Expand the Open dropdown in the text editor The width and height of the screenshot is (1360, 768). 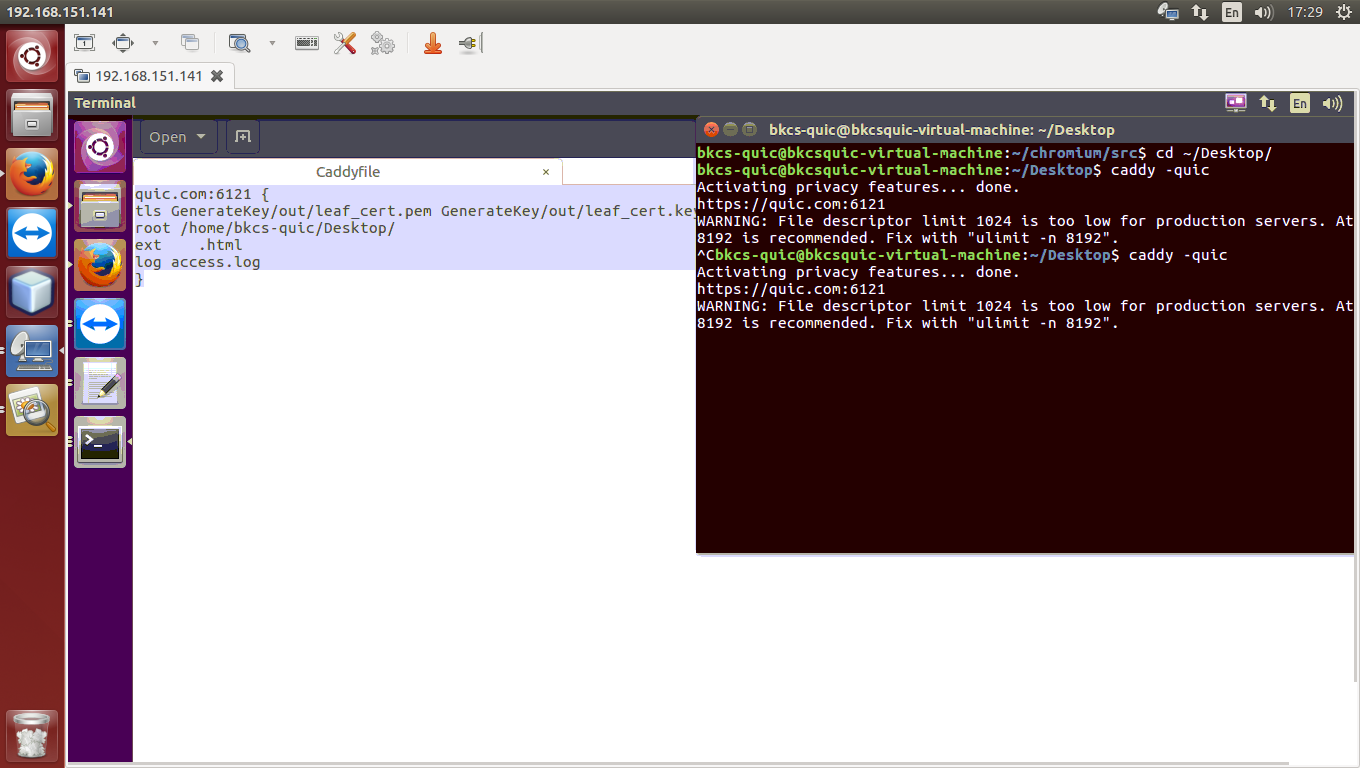178,136
